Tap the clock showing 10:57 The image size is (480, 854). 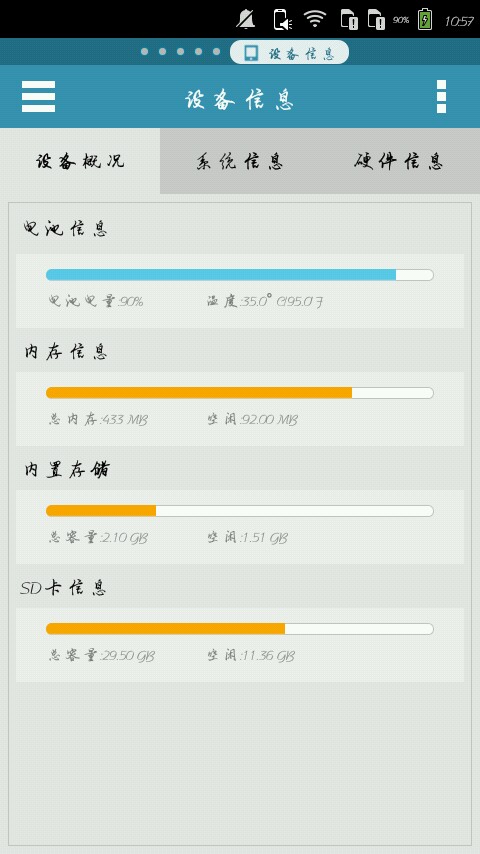pos(459,21)
